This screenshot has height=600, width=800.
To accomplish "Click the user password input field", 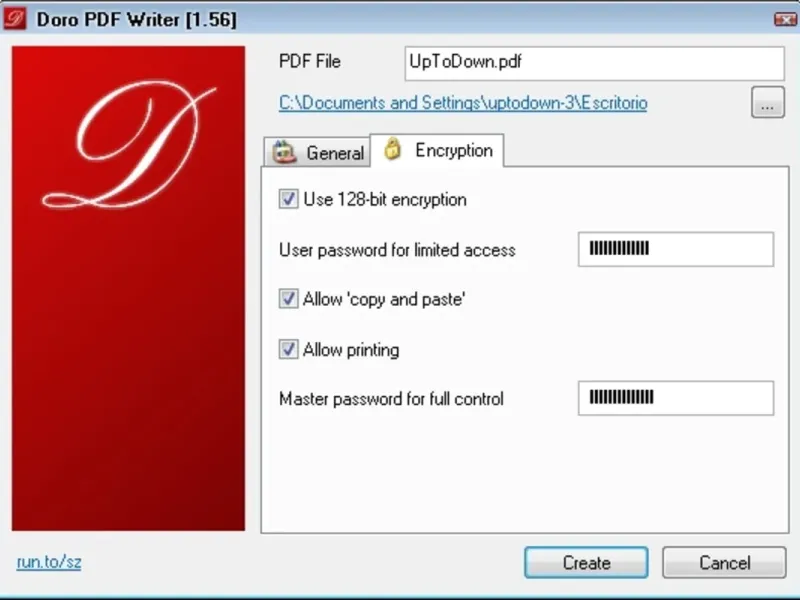I will [676, 249].
